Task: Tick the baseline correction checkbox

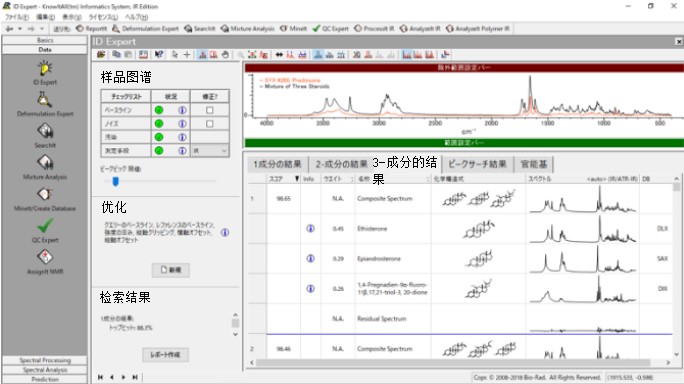Action: pyautogui.click(x=210, y=110)
